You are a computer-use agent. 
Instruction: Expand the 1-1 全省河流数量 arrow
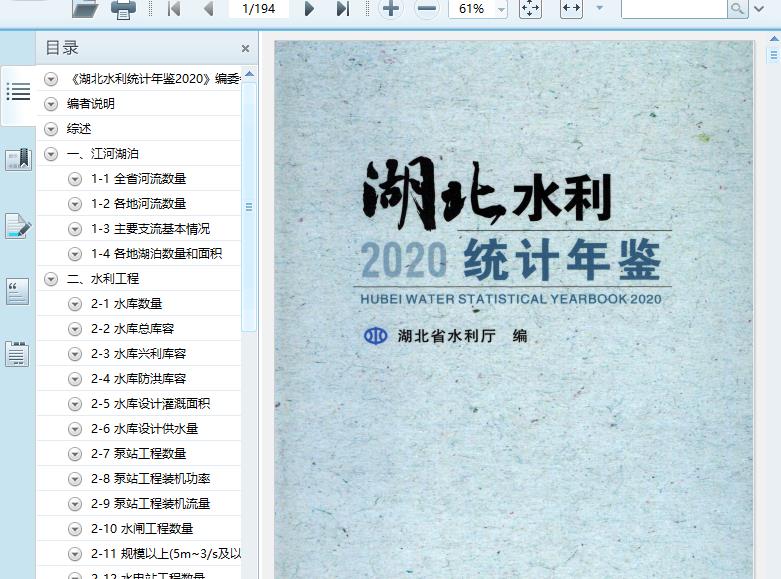click(x=75, y=179)
